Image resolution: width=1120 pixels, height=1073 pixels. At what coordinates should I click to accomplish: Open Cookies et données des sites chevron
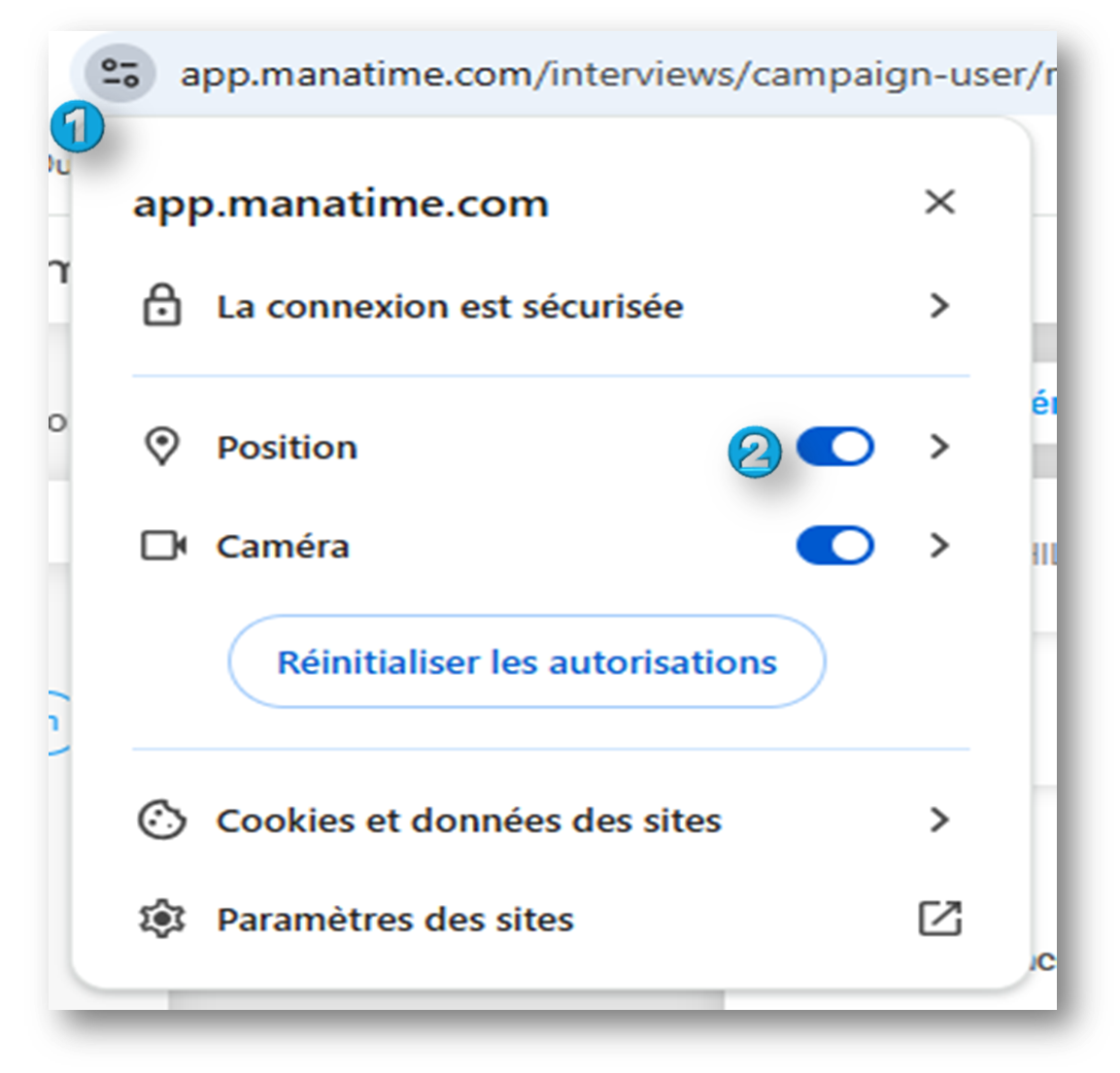click(939, 821)
